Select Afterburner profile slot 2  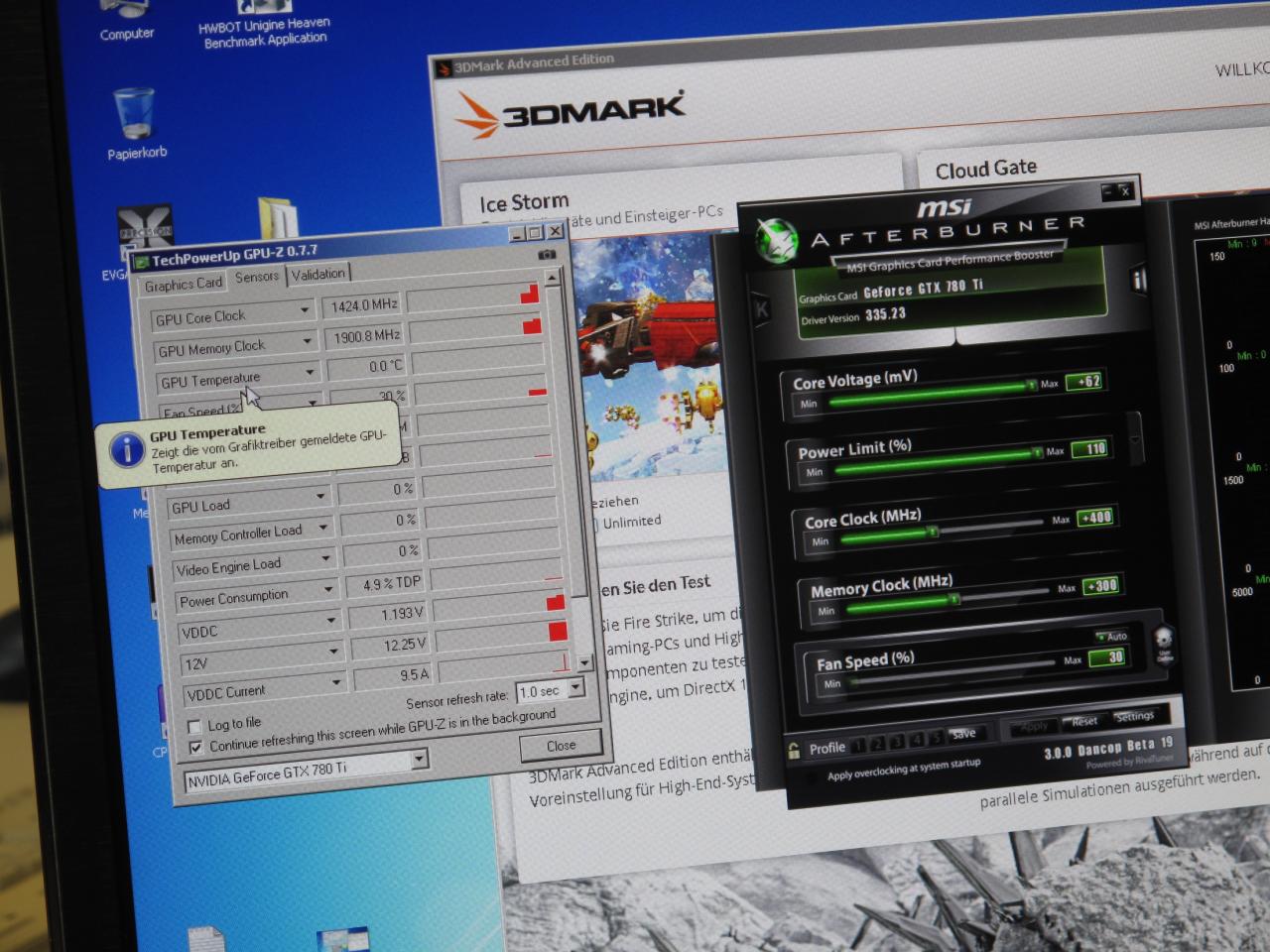tap(879, 743)
